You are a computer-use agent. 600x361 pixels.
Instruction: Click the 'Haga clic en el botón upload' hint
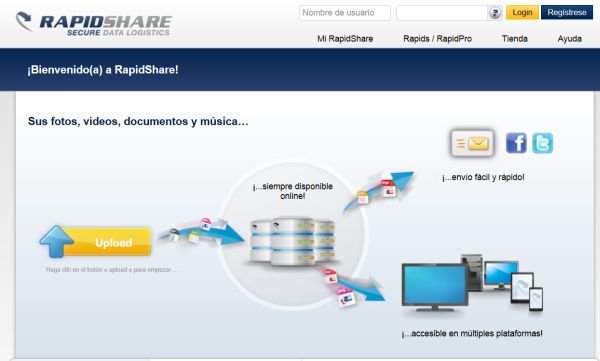click(x=111, y=270)
